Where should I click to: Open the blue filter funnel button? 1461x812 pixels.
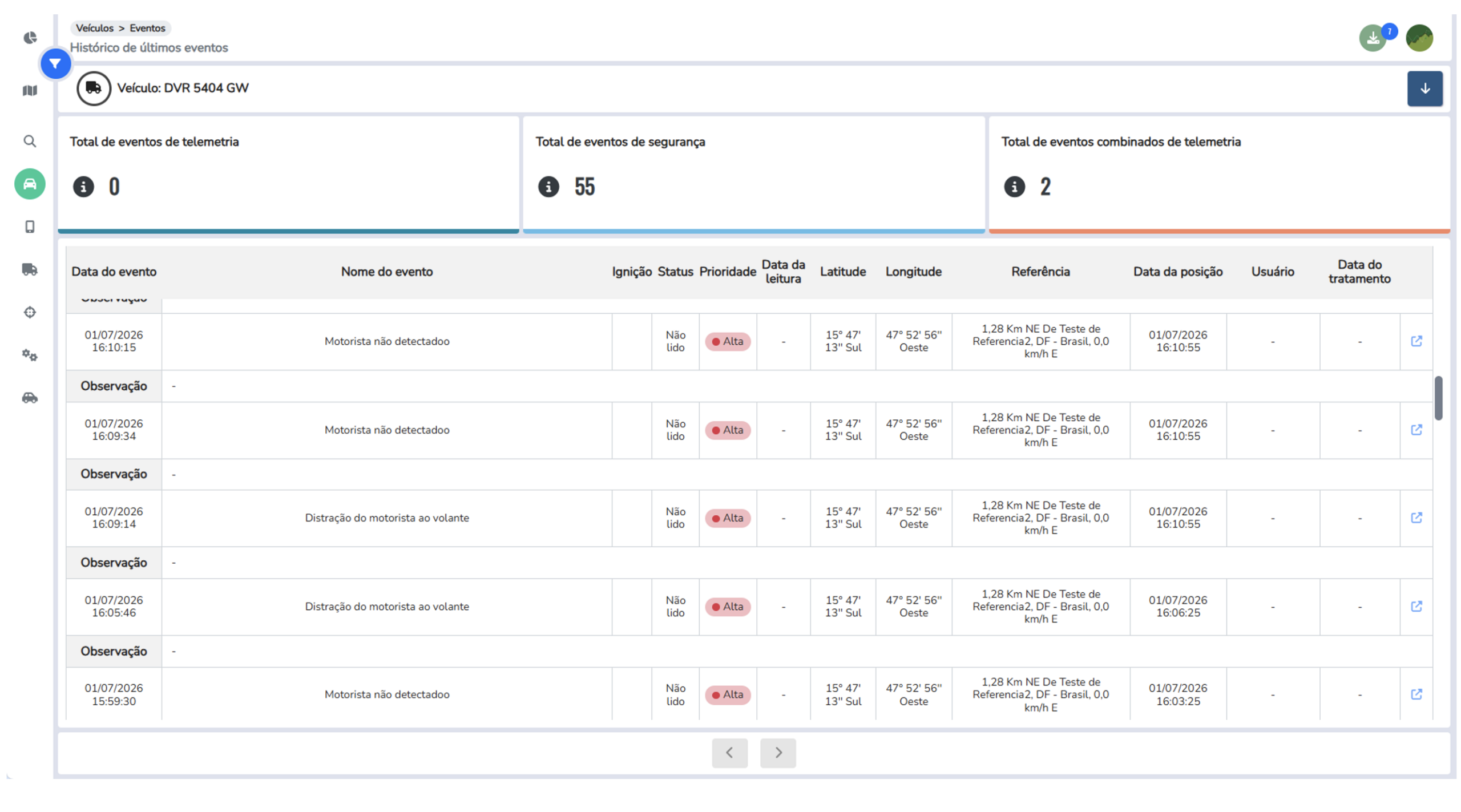click(55, 63)
